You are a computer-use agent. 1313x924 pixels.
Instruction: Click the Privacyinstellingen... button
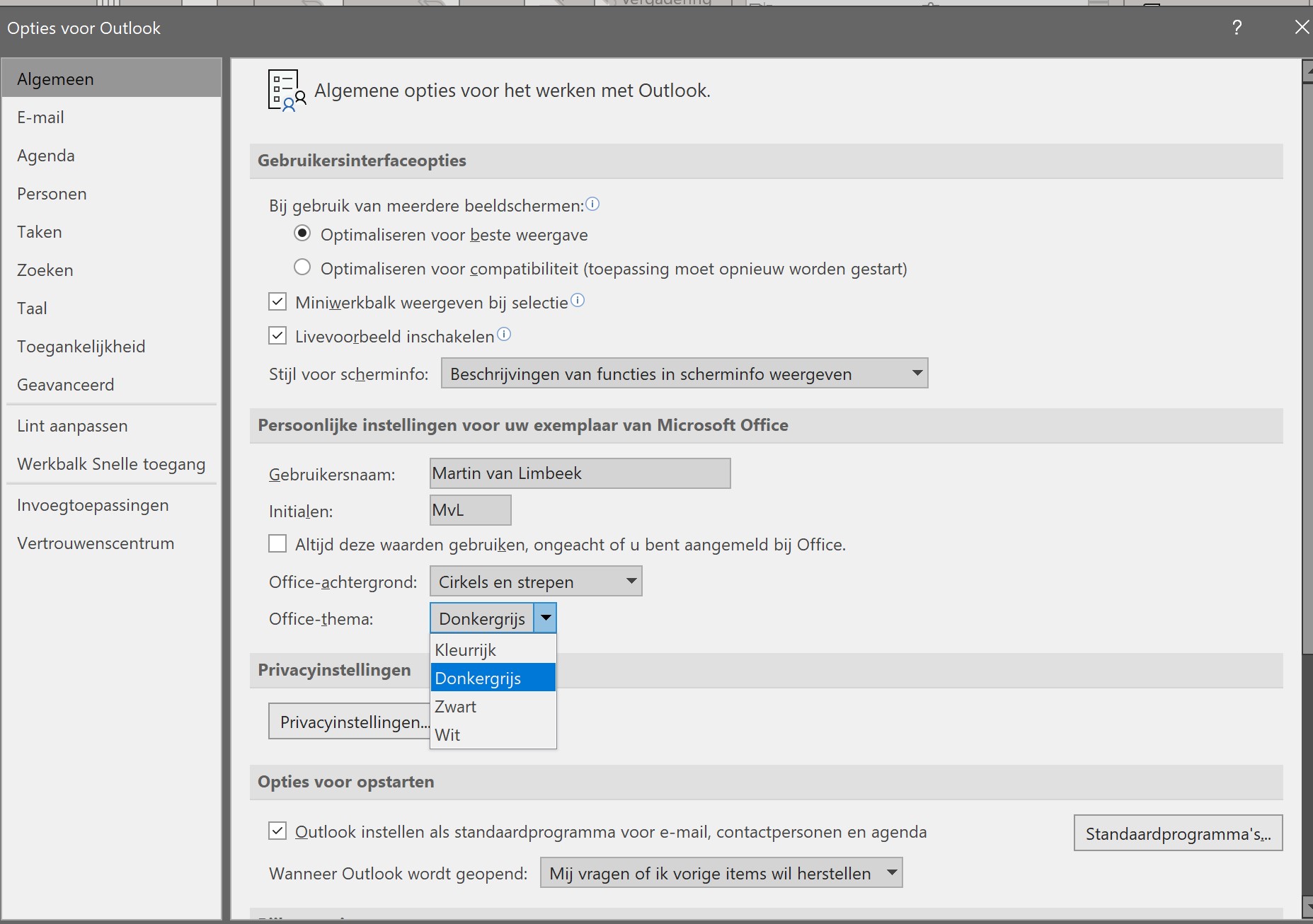coord(350,721)
